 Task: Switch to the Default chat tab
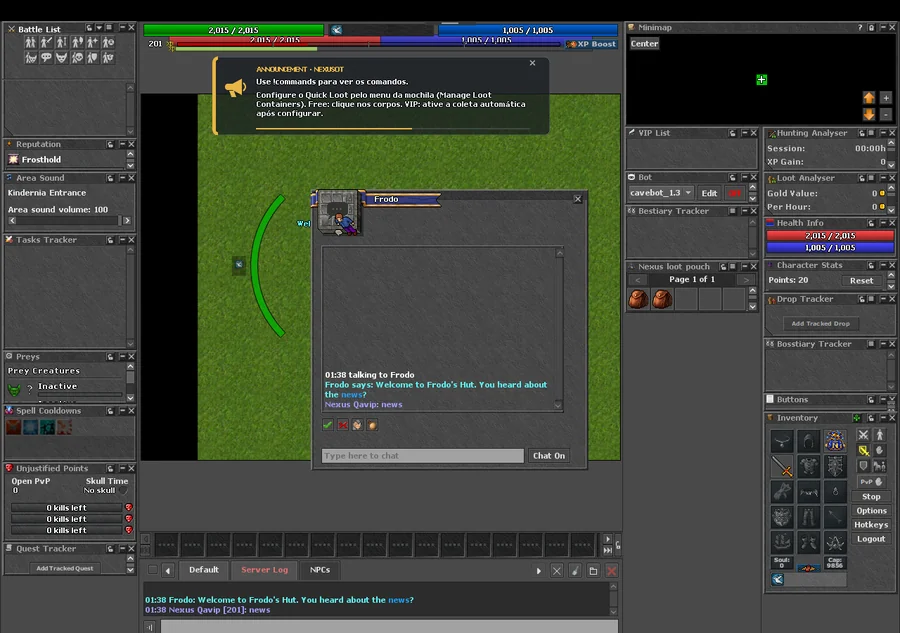(x=204, y=570)
